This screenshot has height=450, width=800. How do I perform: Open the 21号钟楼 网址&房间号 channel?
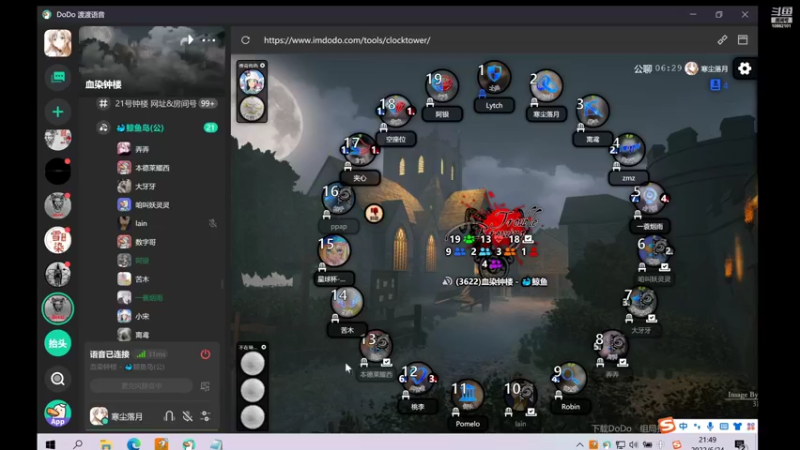pyautogui.click(x=157, y=104)
